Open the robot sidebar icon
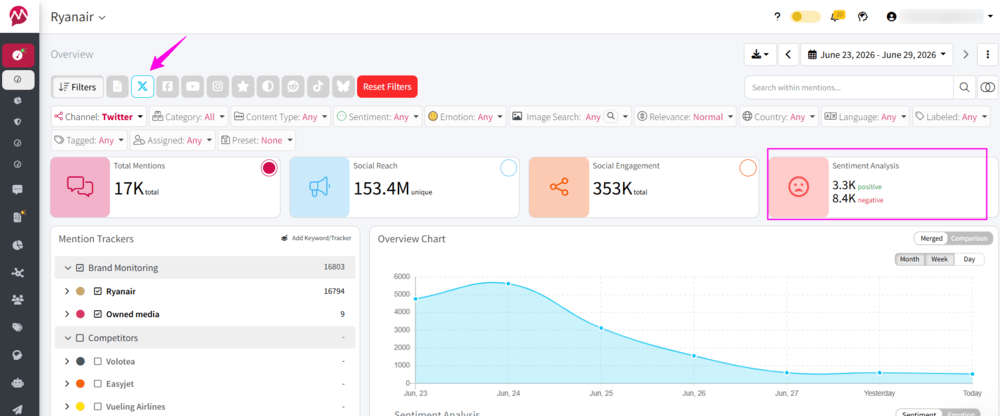This screenshot has height=416, width=1000. coord(18,383)
